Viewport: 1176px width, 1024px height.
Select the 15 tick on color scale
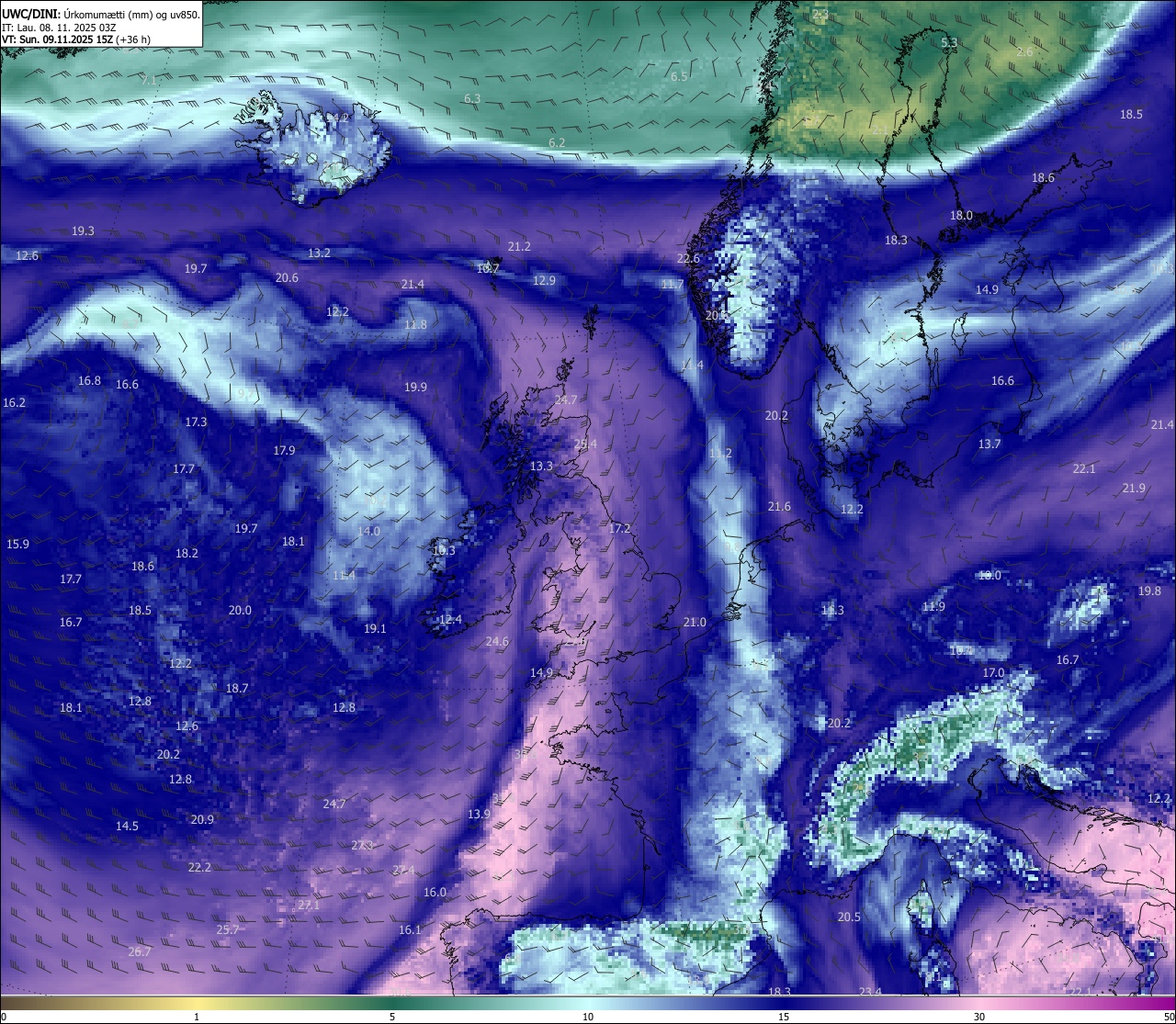(x=784, y=1017)
